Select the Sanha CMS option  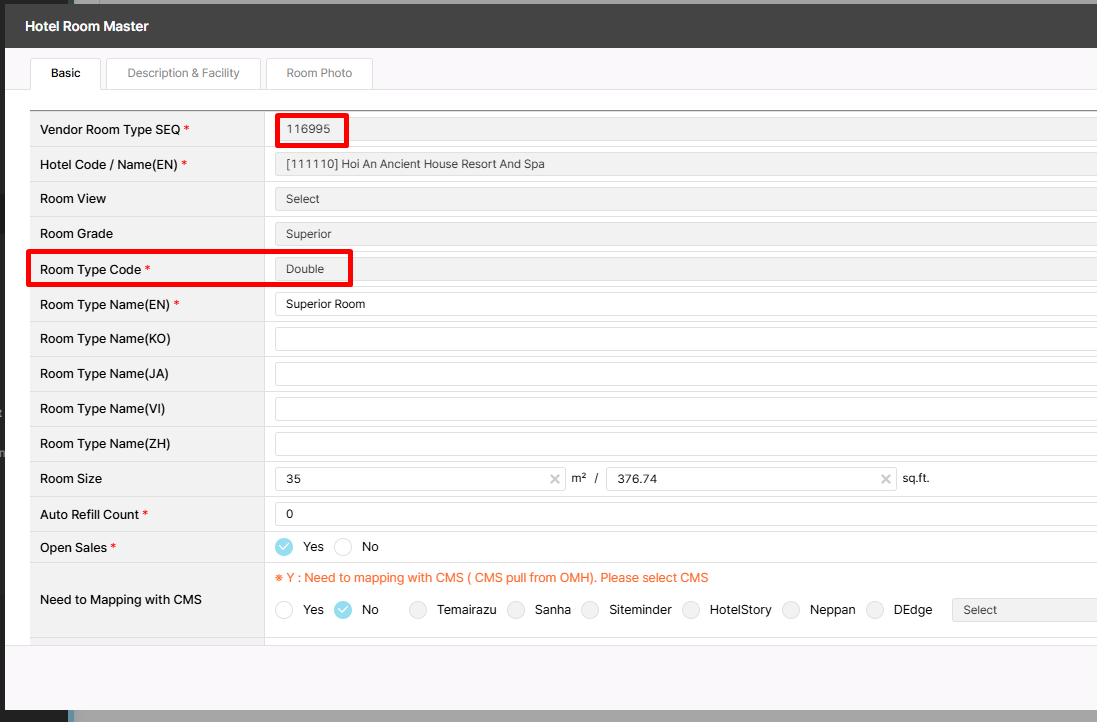pyautogui.click(x=516, y=610)
